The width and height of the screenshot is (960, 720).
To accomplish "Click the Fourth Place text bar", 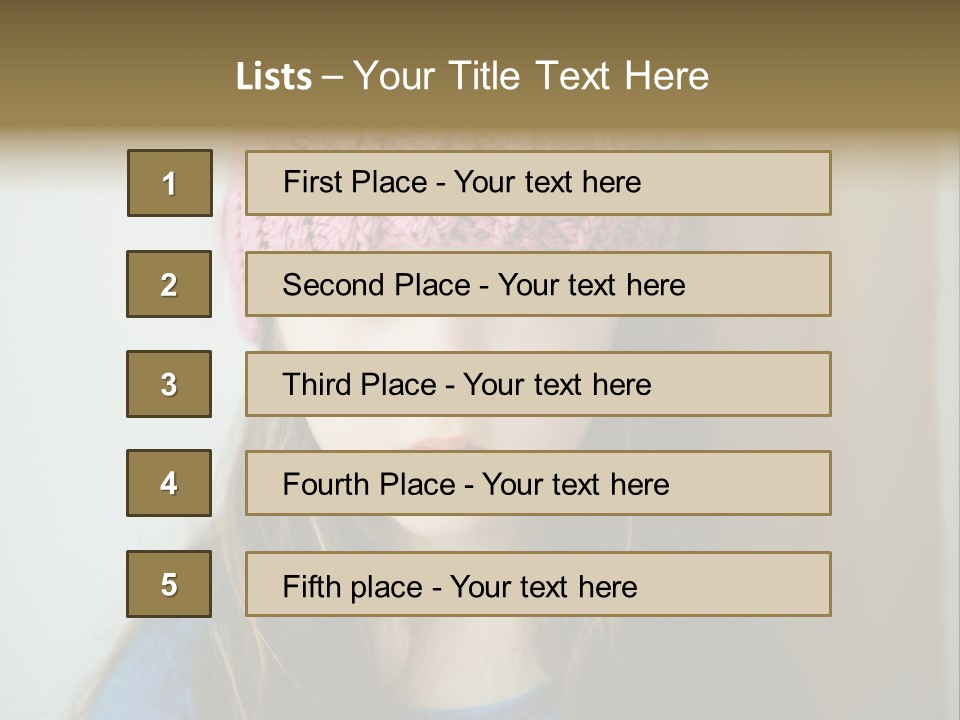I will [x=538, y=484].
